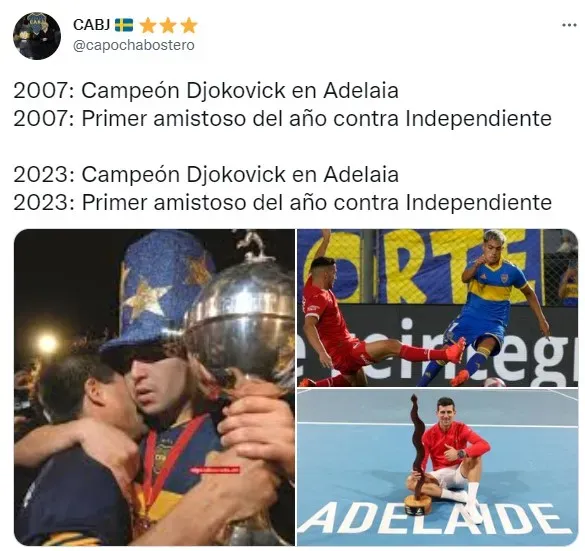Open the CABJ display name profile link

[x=91, y=25]
